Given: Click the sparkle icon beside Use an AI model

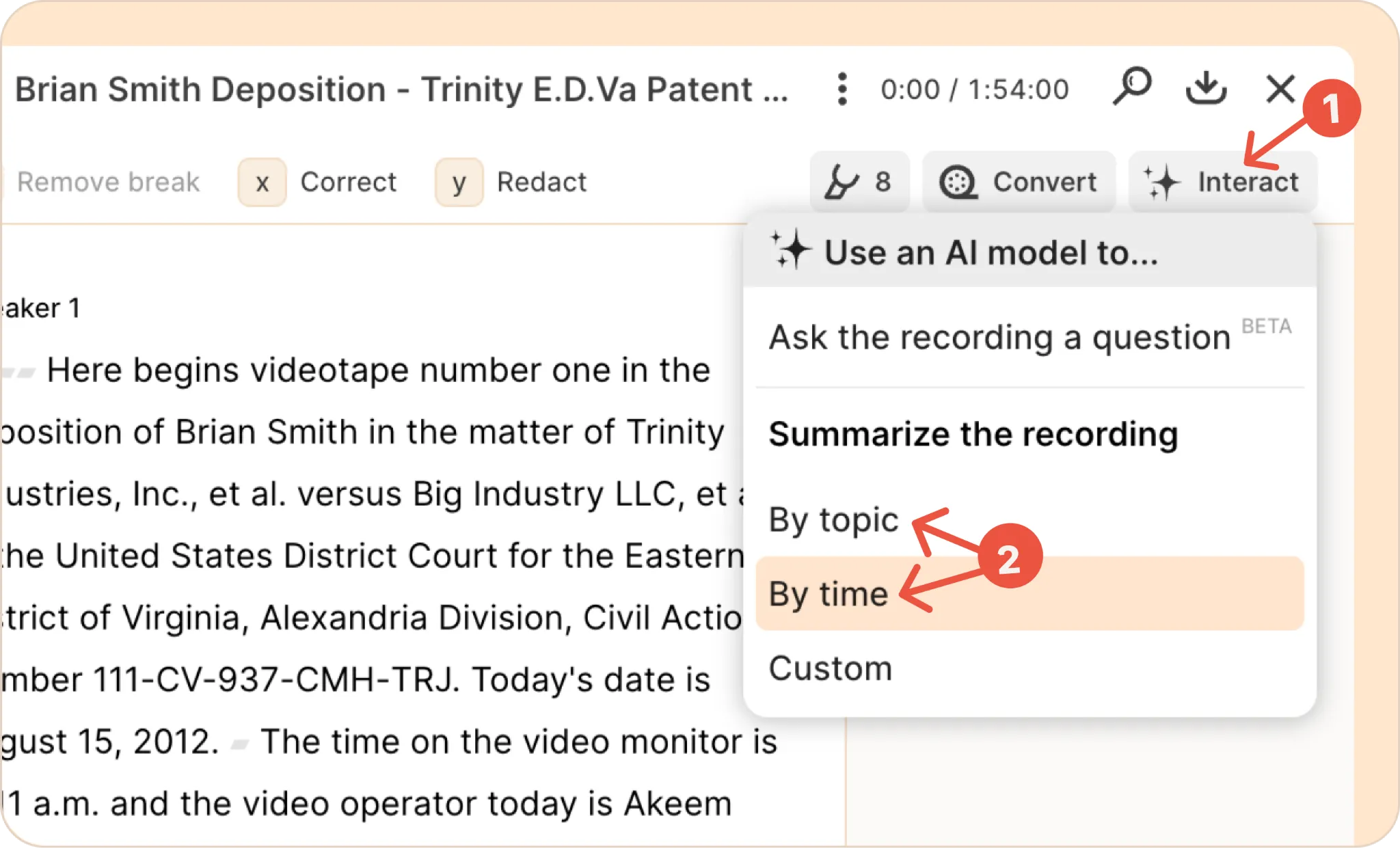Looking at the screenshot, I should click(791, 250).
